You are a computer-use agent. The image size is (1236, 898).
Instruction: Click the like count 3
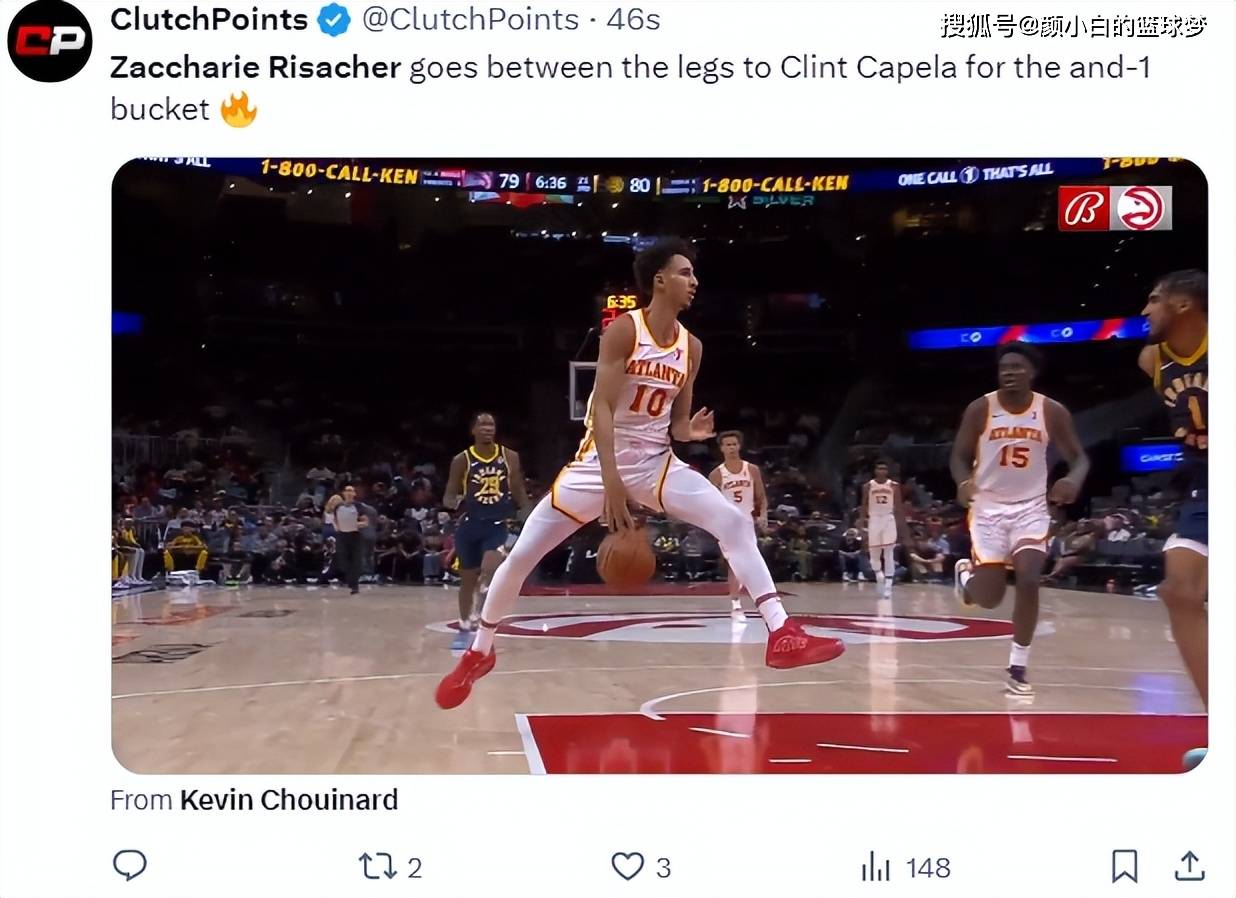(663, 868)
